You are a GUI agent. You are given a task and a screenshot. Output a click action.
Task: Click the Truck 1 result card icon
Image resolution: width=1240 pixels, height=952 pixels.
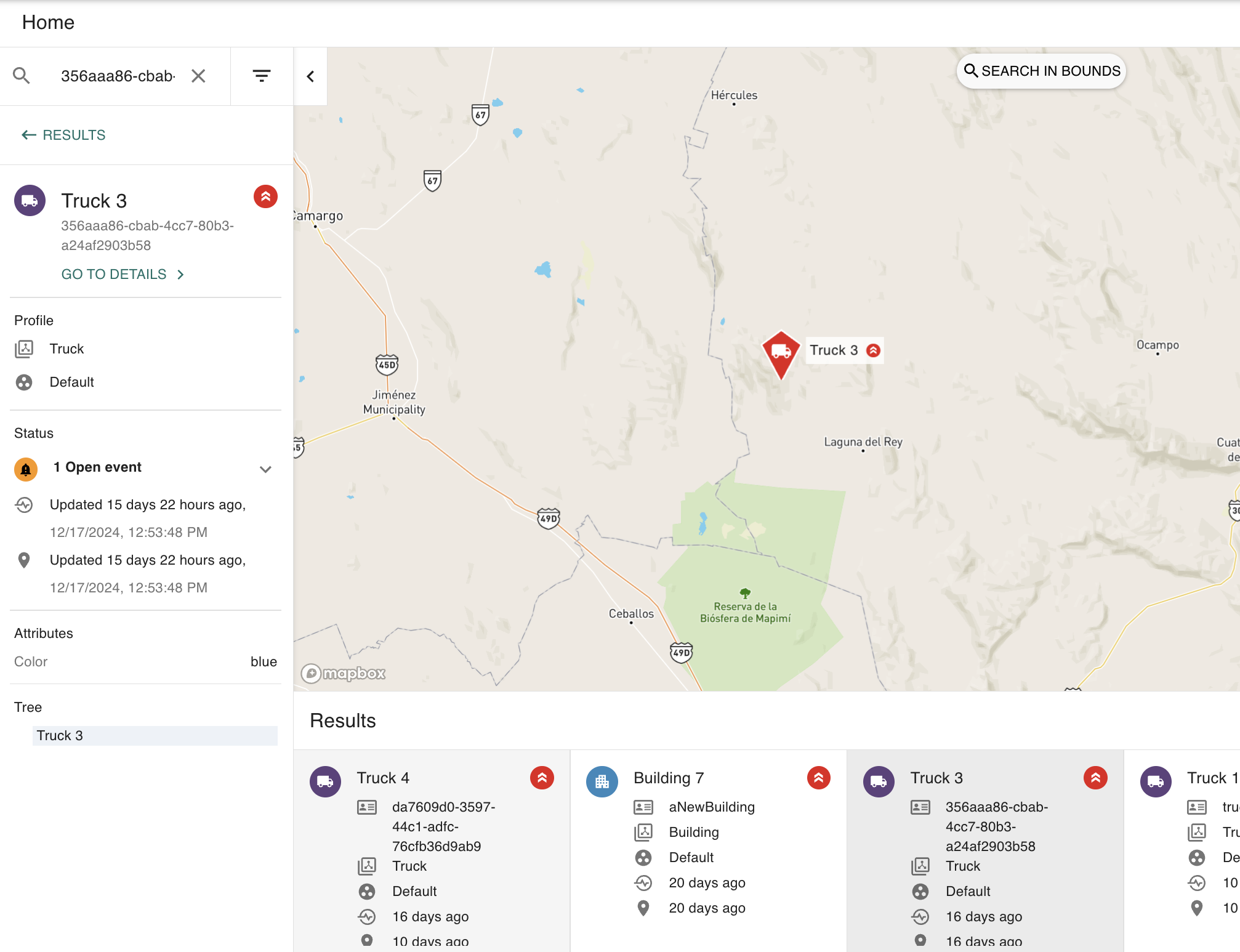coord(1156,781)
